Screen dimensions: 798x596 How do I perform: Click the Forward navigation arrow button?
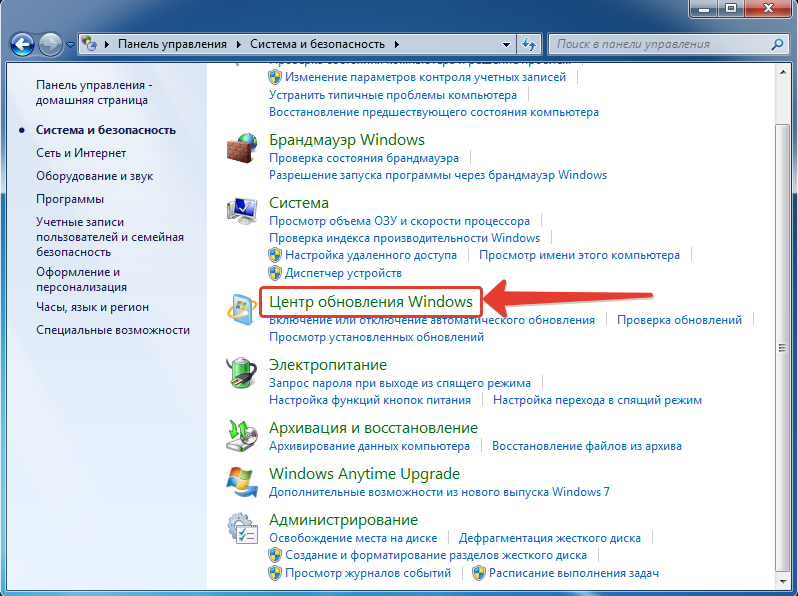[50, 45]
